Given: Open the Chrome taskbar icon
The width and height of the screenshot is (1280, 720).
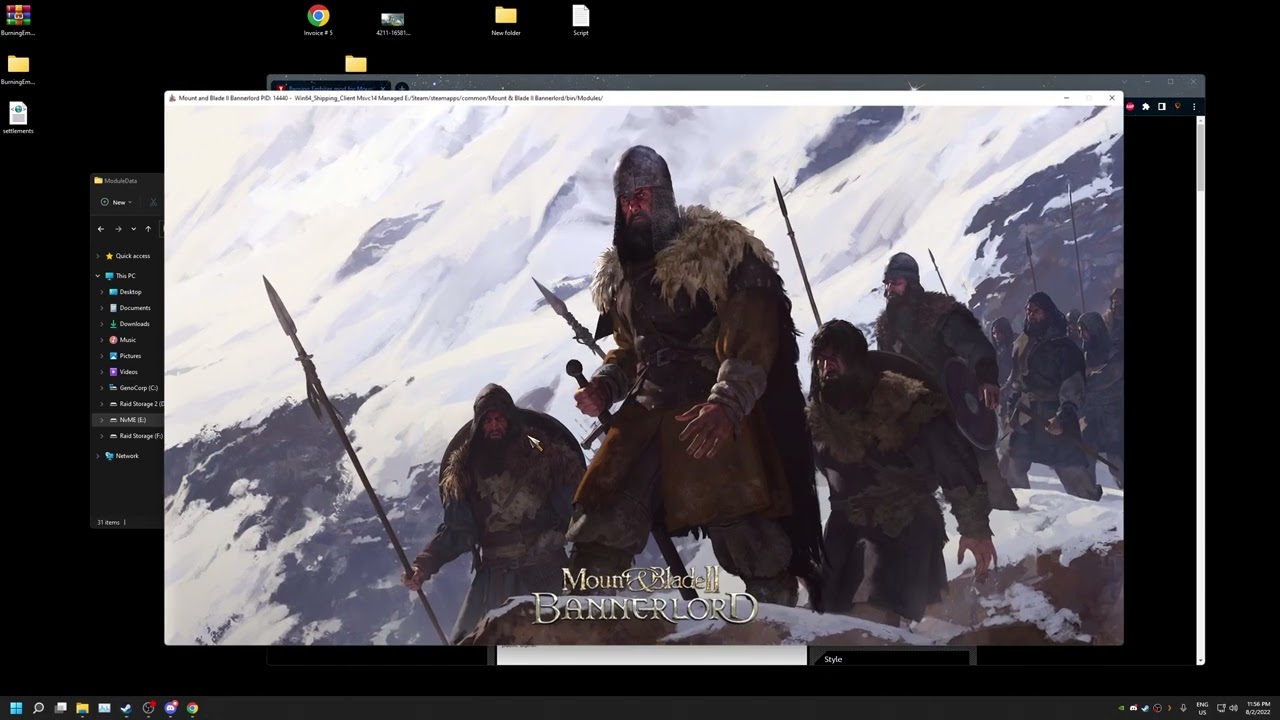Looking at the screenshot, I should (192, 708).
